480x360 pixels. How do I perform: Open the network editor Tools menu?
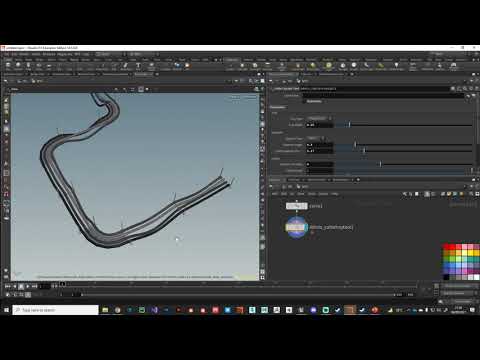tap(312, 194)
